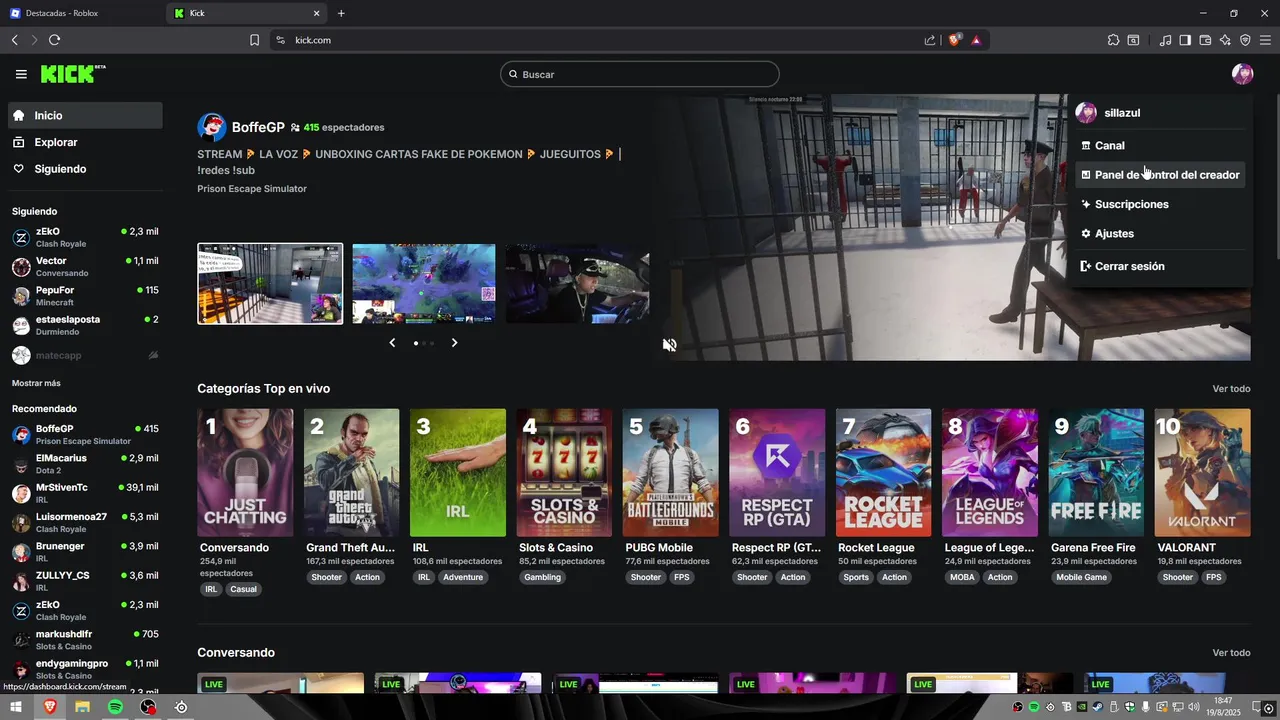Reload the page in browser toolbar
1280x720 pixels.
pos(54,40)
